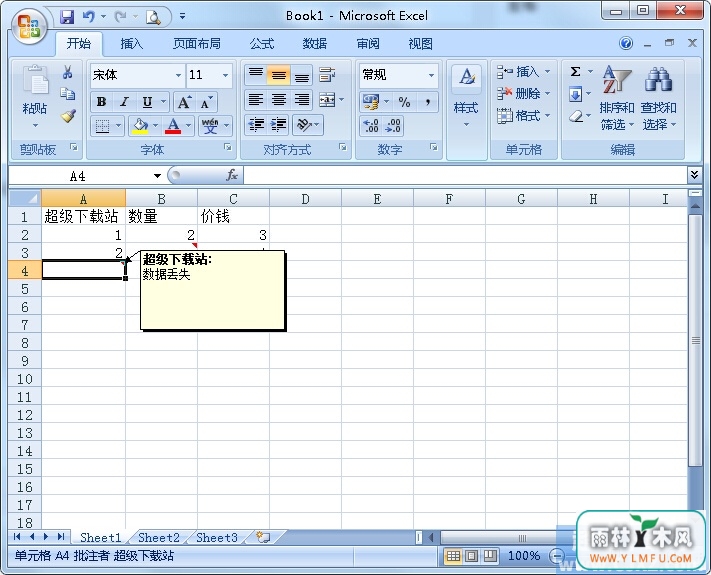Insert a new worksheet tab
The width and height of the screenshot is (711, 575).
[263, 538]
